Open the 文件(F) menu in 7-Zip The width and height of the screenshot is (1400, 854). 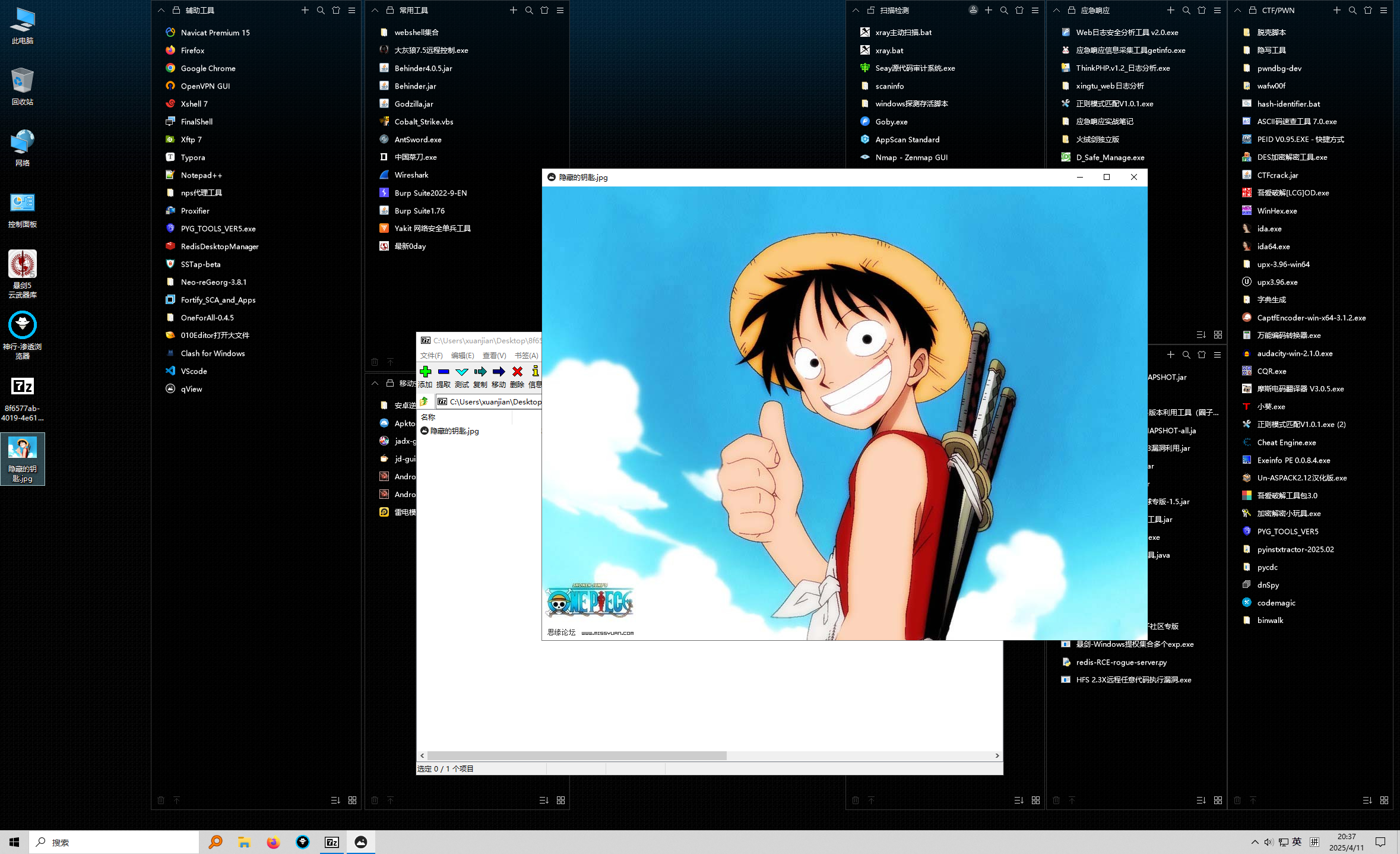tap(431, 356)
